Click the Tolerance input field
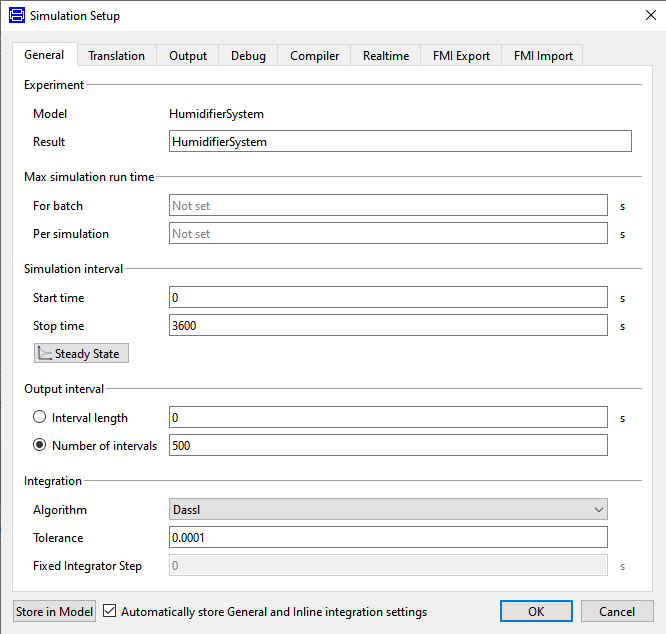Screen dimensions: 666x634 coord(389,538)
